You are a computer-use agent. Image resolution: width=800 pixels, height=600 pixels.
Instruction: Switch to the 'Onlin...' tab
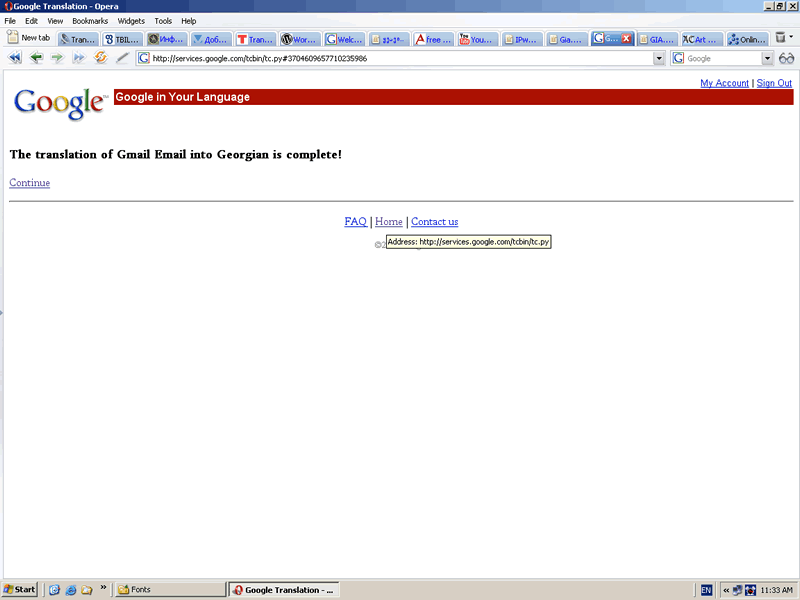pyautogui.click(x=746, y=39)
